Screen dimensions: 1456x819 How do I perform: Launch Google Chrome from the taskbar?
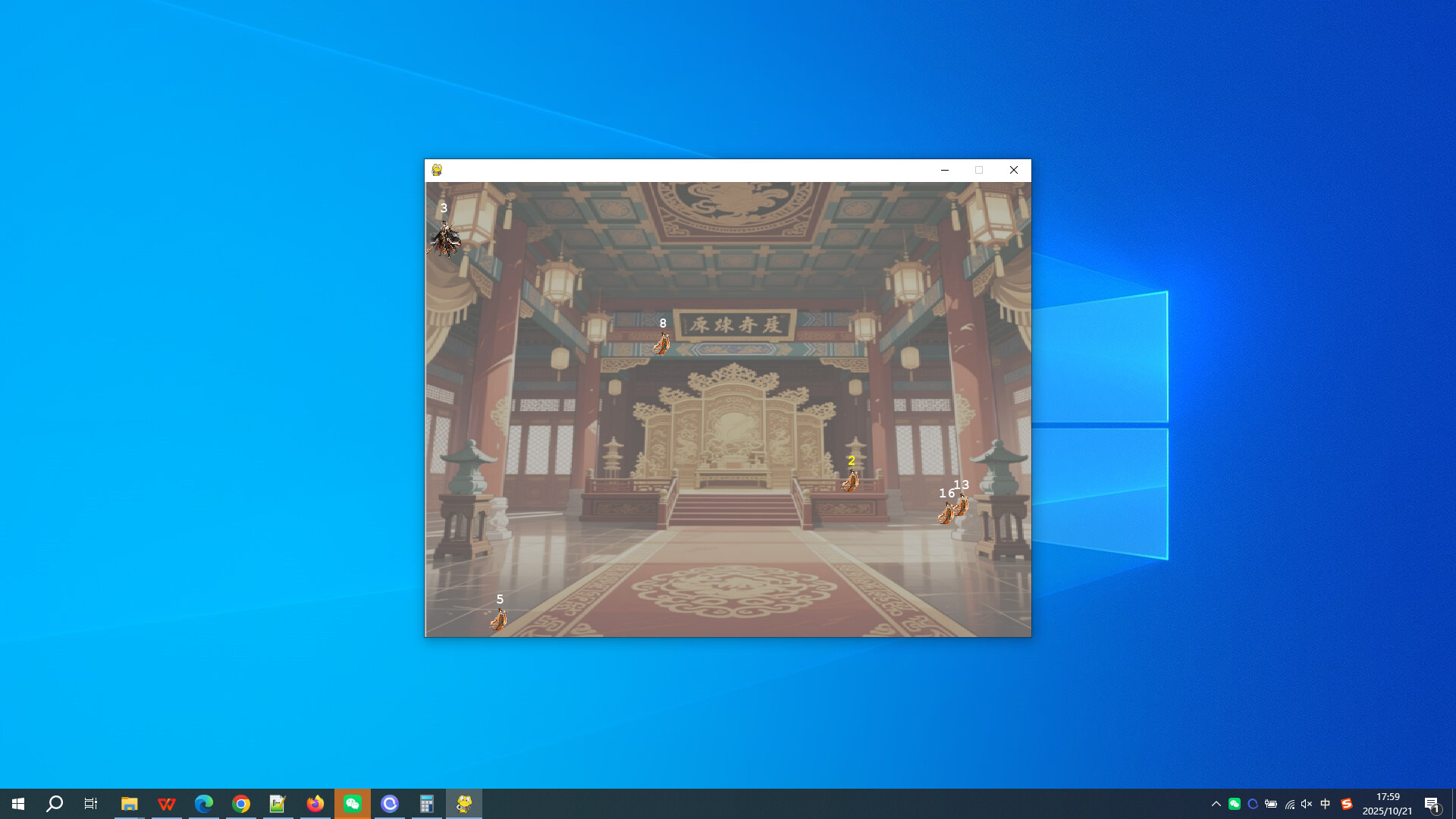click(240, 804)
